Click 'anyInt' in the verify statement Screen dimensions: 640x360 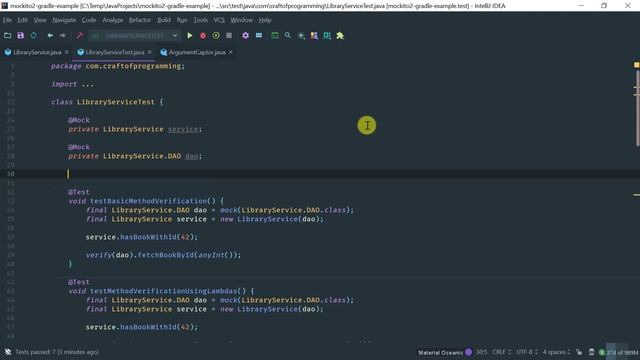pos(211,255)
